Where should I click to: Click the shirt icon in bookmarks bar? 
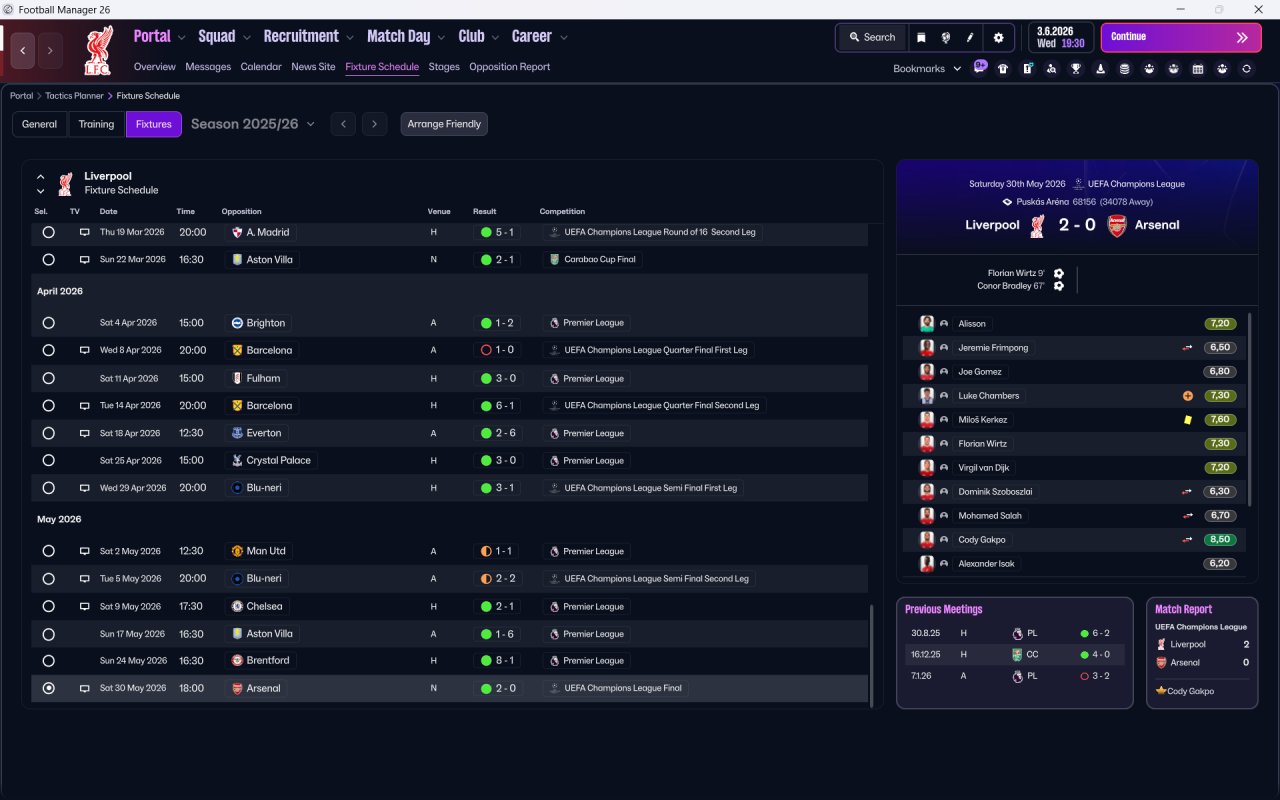(x=1003, y=69)
